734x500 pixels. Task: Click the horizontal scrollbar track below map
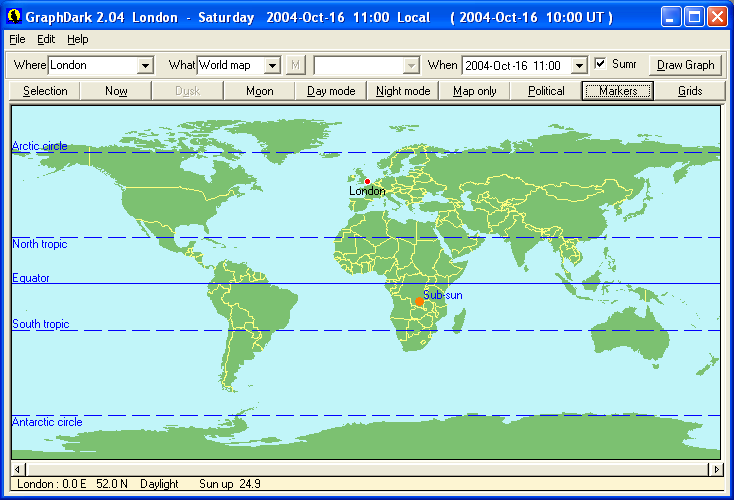[x=366, y=469]
